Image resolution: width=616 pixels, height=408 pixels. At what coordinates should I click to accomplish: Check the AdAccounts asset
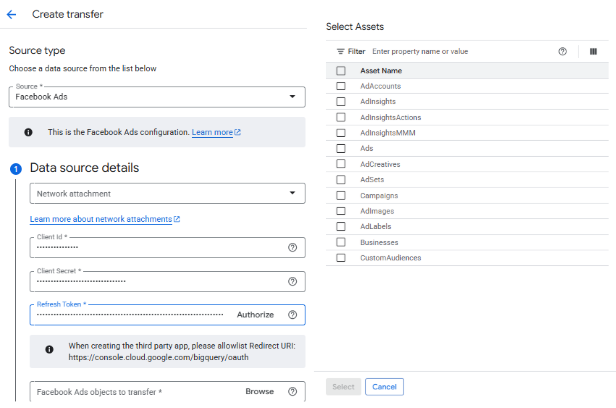click(341, 86)
